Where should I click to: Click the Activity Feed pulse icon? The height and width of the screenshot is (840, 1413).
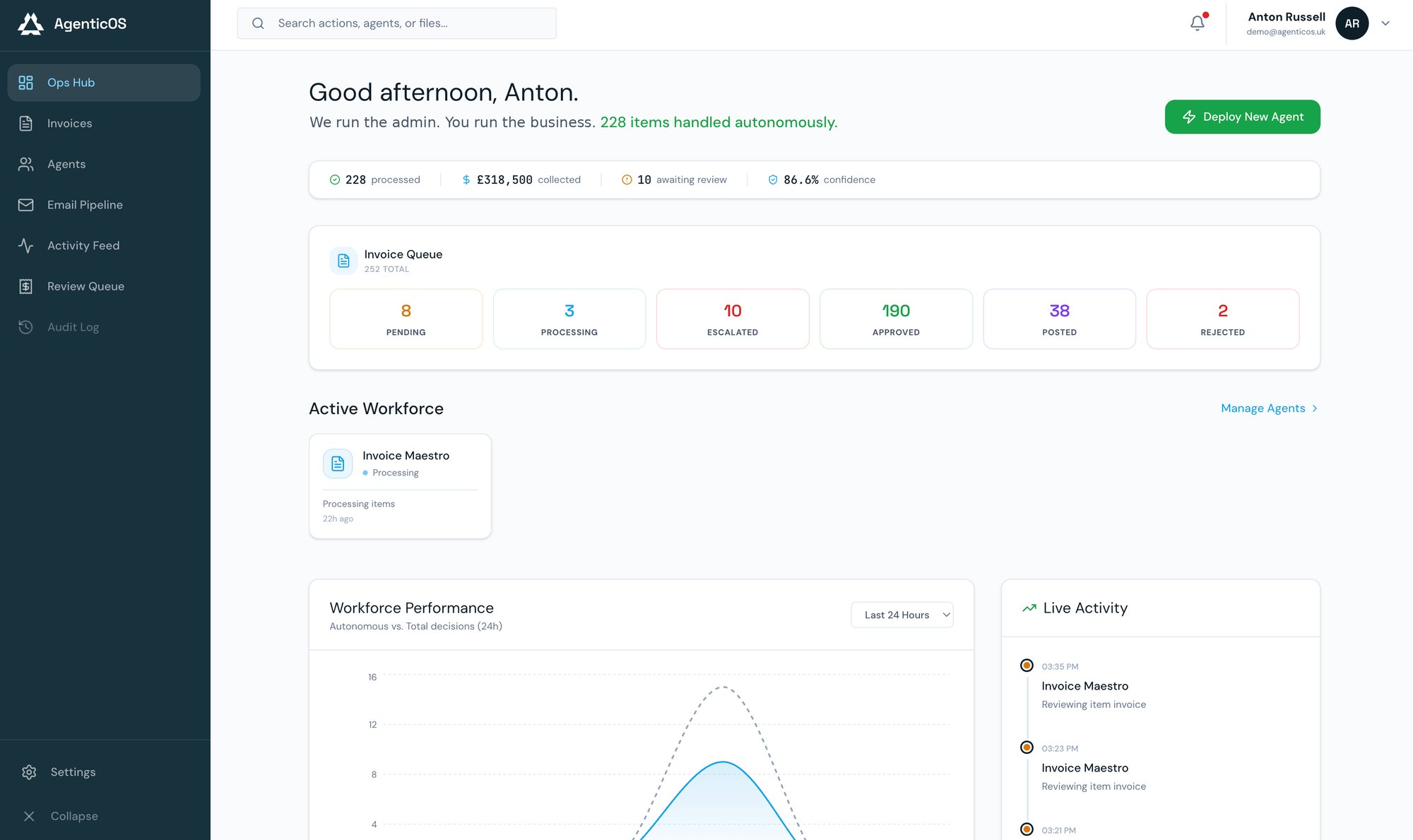pyautogui.click(x=26, y=246)
